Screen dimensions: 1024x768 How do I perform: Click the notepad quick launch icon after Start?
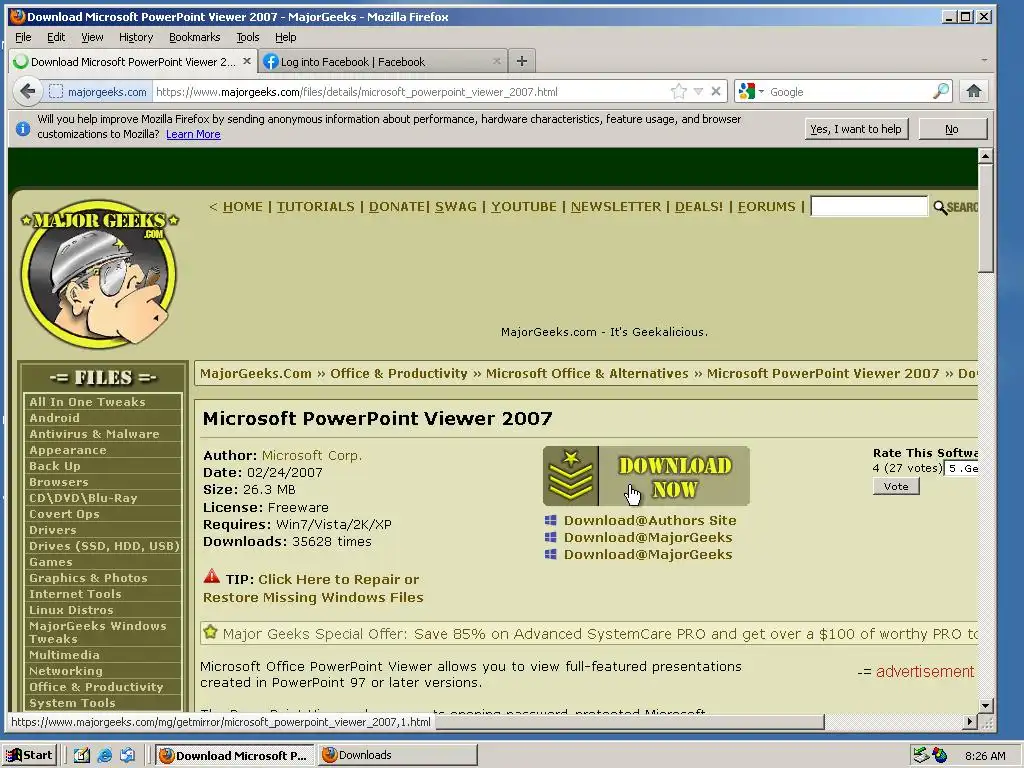click(82, 756)
